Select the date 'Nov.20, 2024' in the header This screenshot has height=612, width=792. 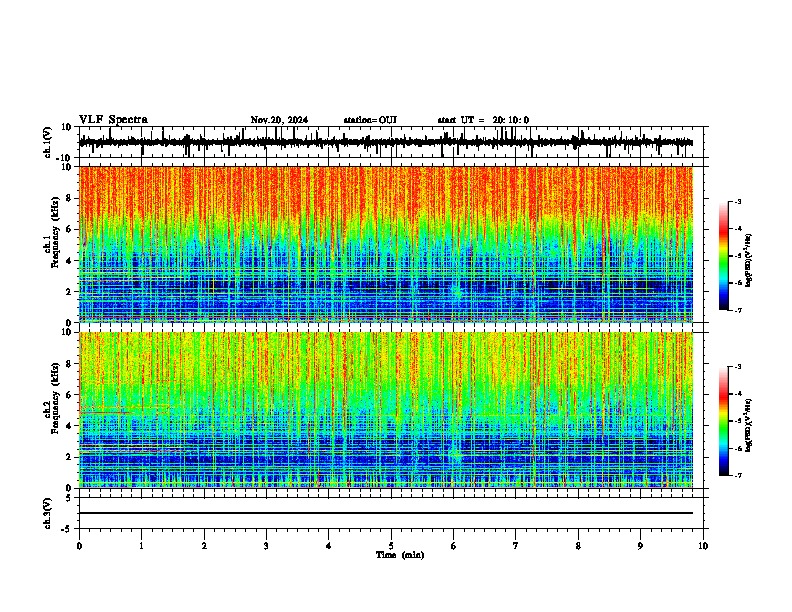click(279, 120)
